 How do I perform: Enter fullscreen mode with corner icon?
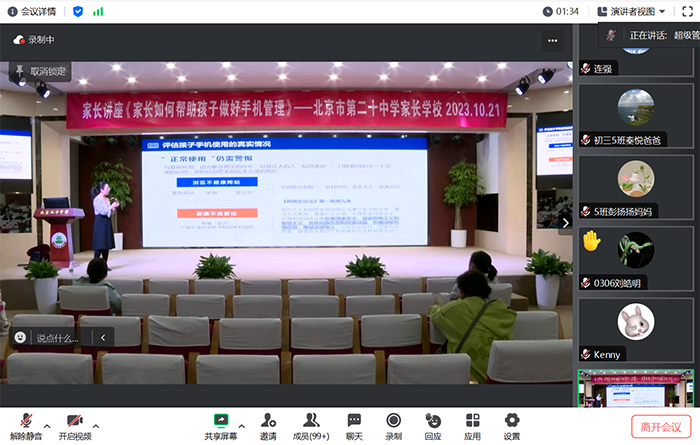point(688,12)
